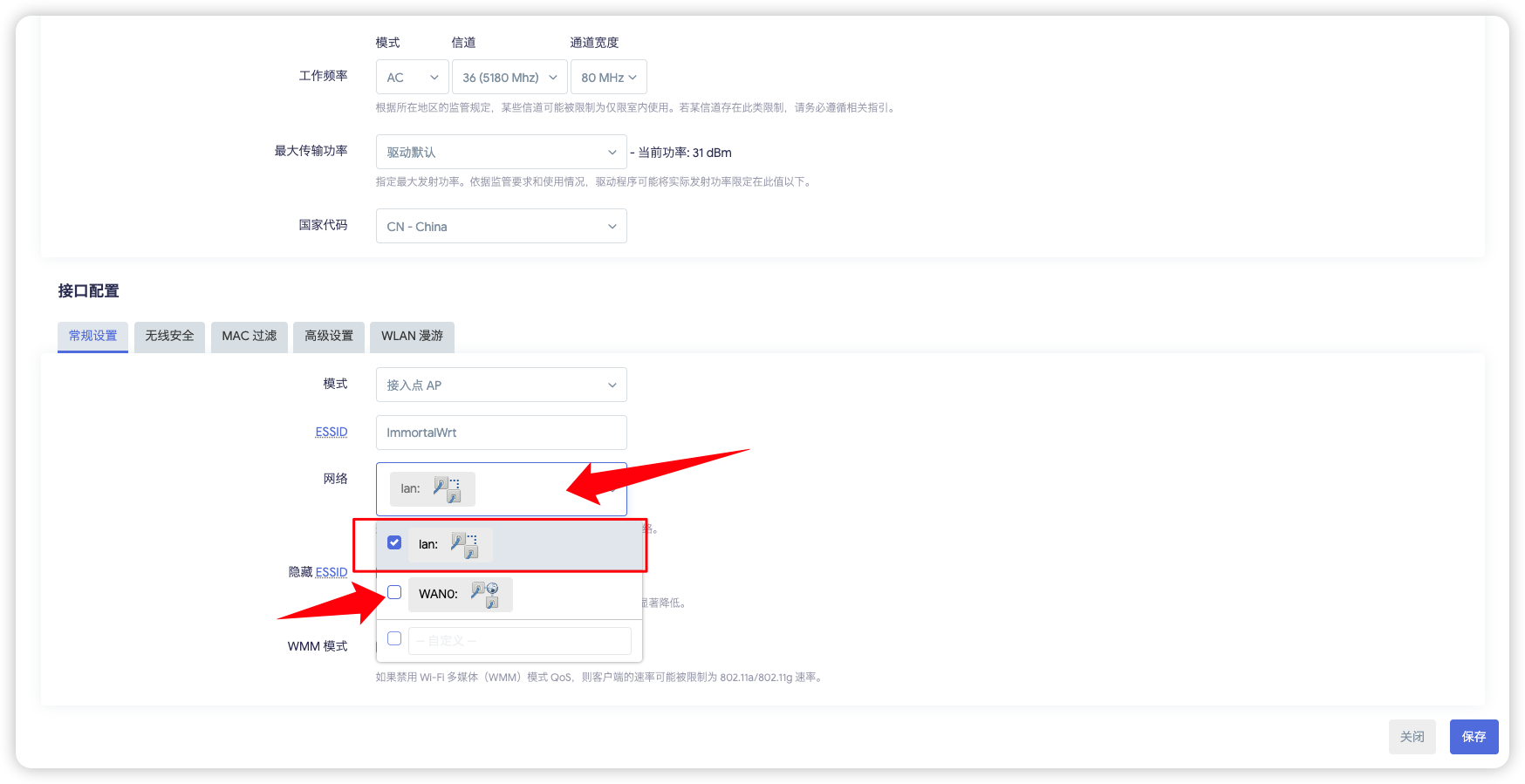This screenshot has height=784, width=1525.
Task: Check the WAN0 network checkbox
Action: tap(394, 592)
